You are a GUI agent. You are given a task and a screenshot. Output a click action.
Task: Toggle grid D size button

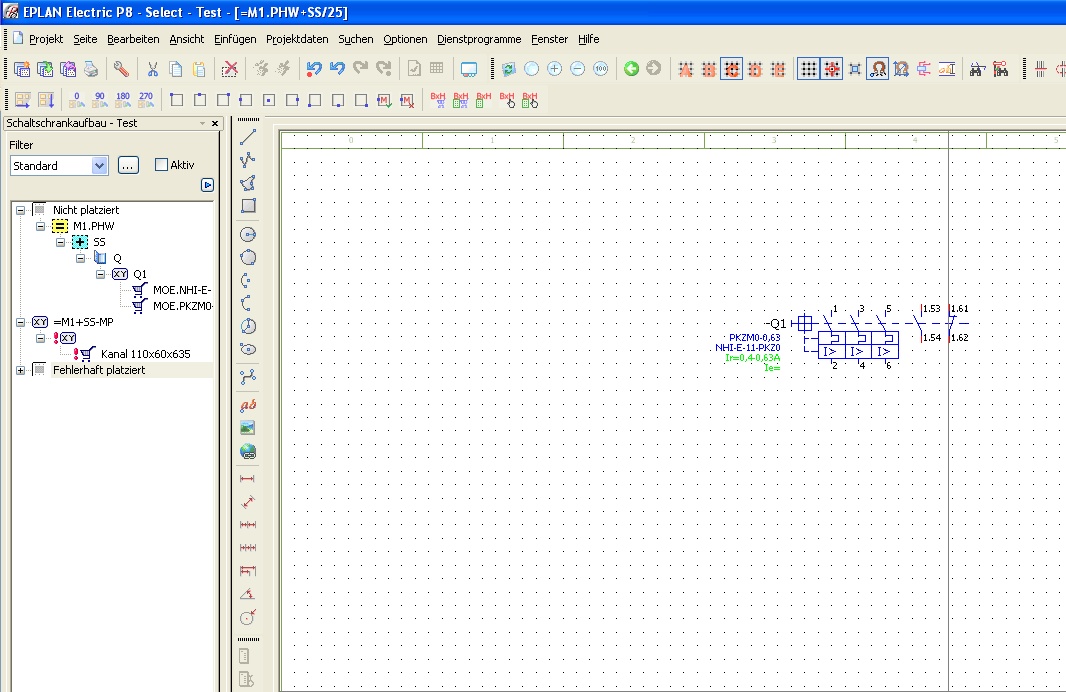[755, 69]
